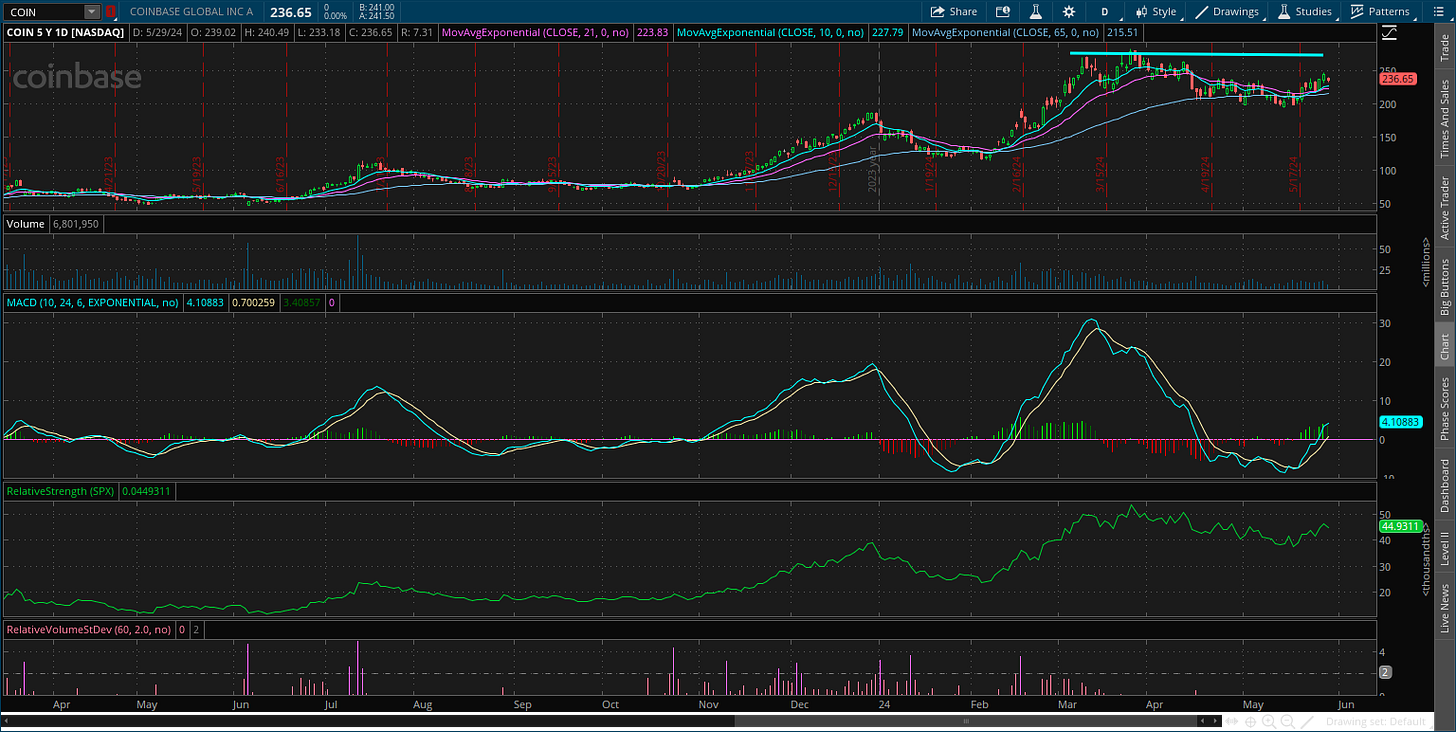
Task: Switch to the Phase Scores side tab
Action: pyautogui.click(x=1445, y=409)
